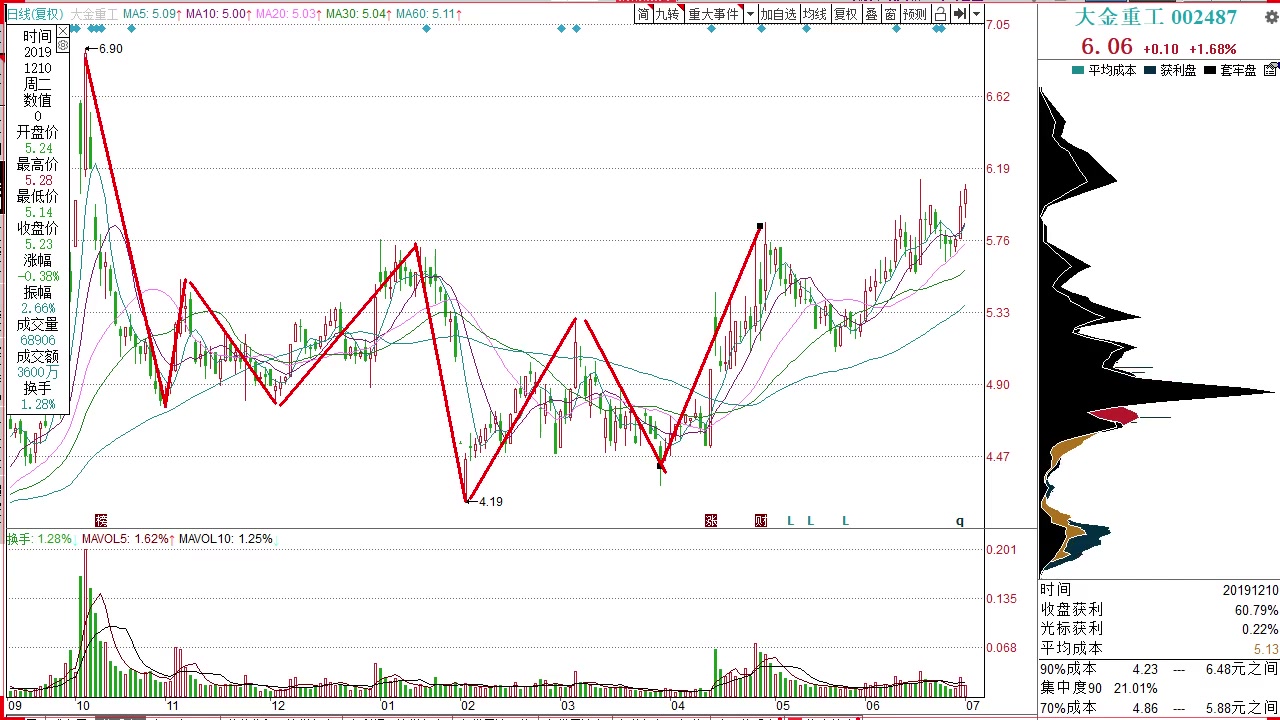
Task: Toggle 复权 price adjustment
Action: [846, 14]
